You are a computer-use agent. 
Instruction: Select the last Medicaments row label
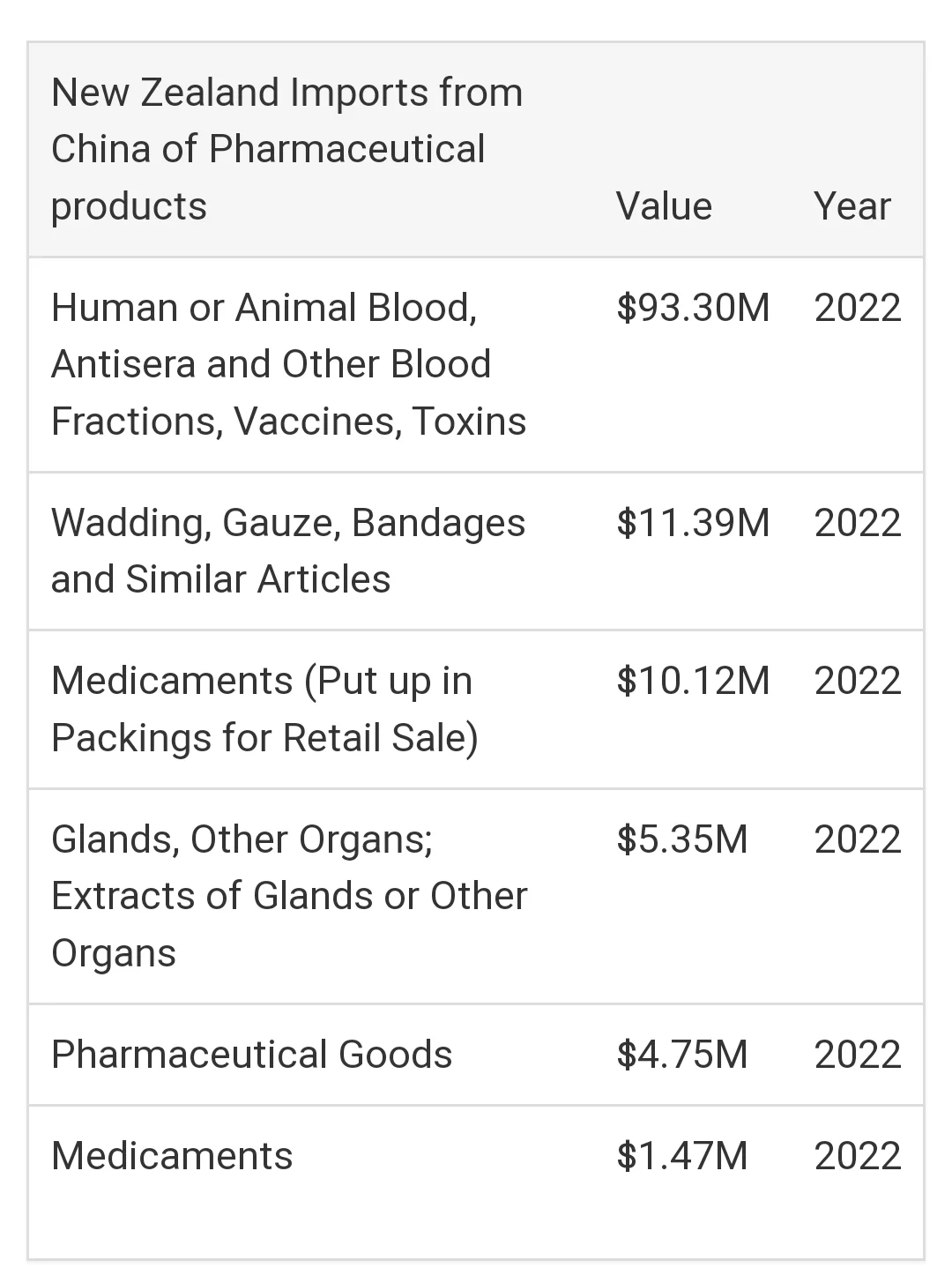click(172, 1156)
